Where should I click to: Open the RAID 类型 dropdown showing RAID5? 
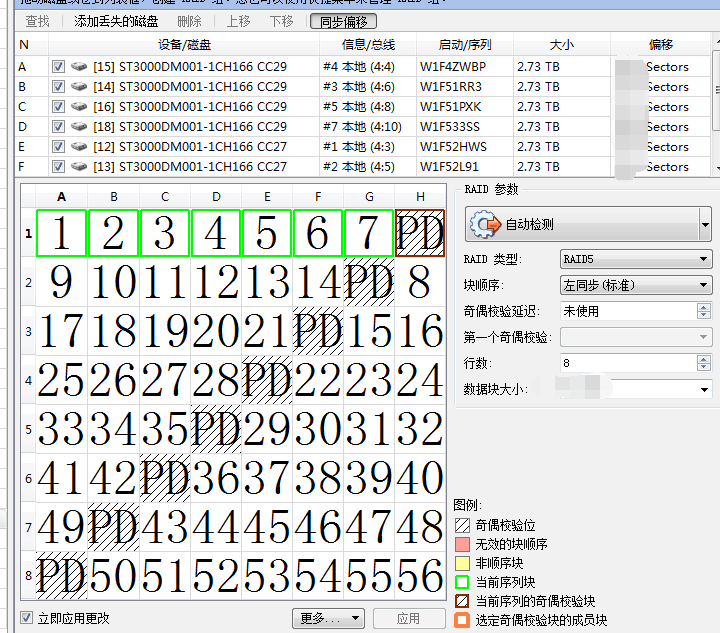click(636, 260)
